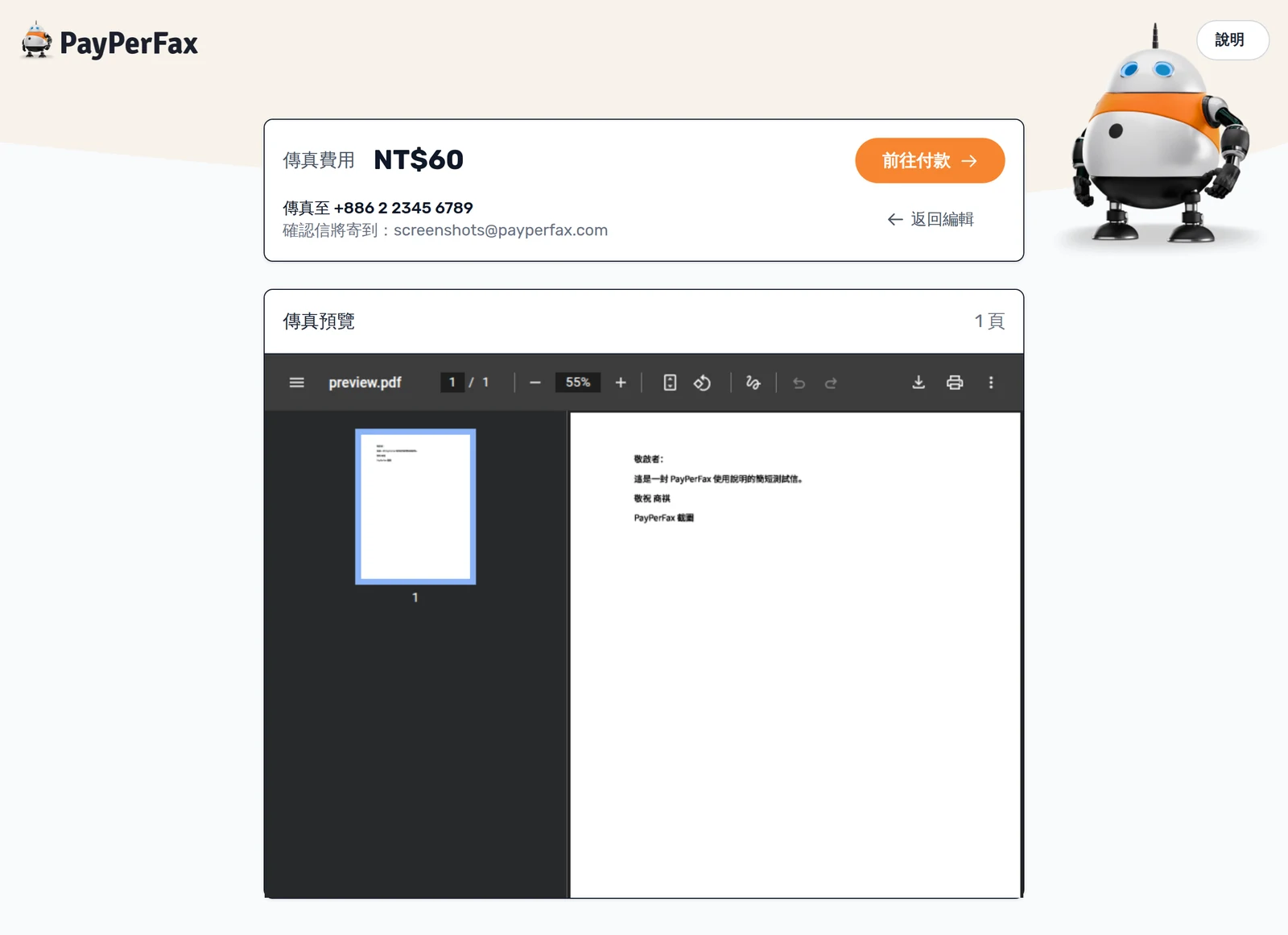Click the redo arrow in PDF toolbar
Viewport: 1288px width, 935px height.
coord(831,383)
